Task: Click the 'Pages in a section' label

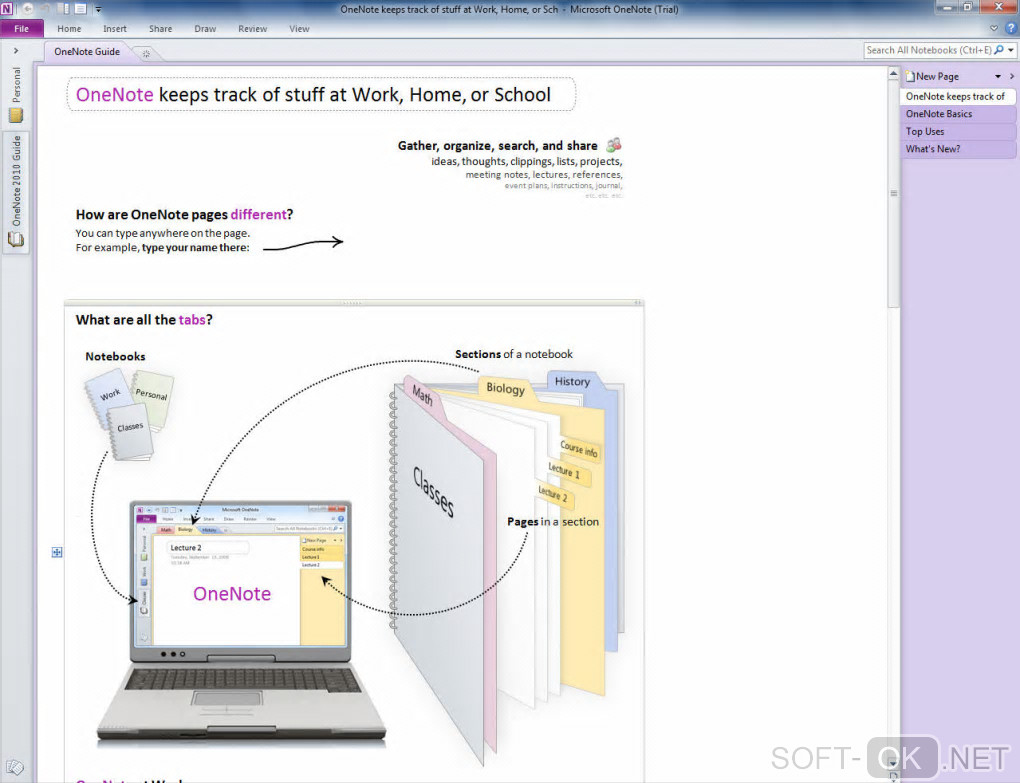Action: (x=553, y=522)
